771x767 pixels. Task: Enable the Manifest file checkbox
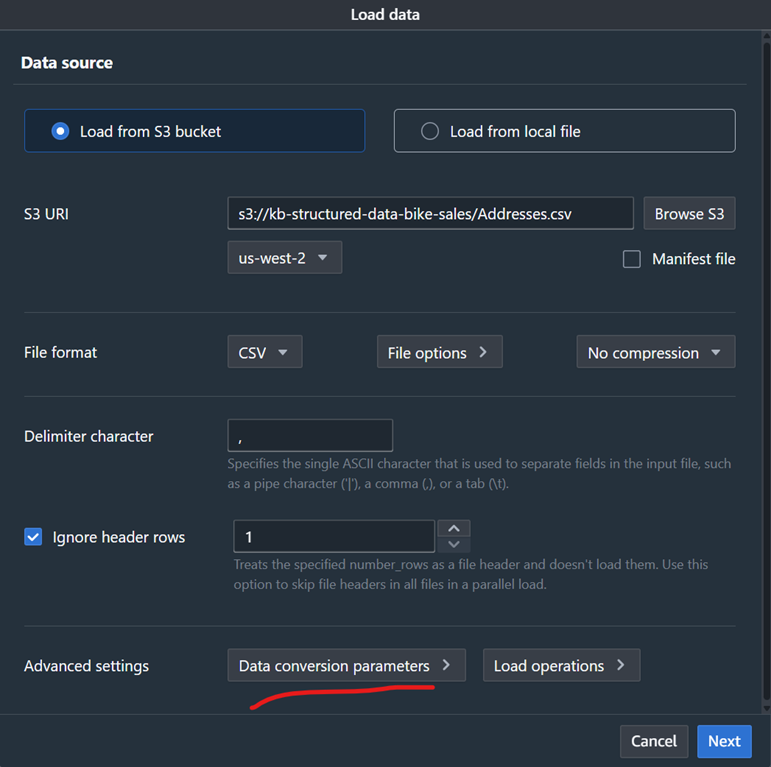pyautogui.click(x=632, y=259)
